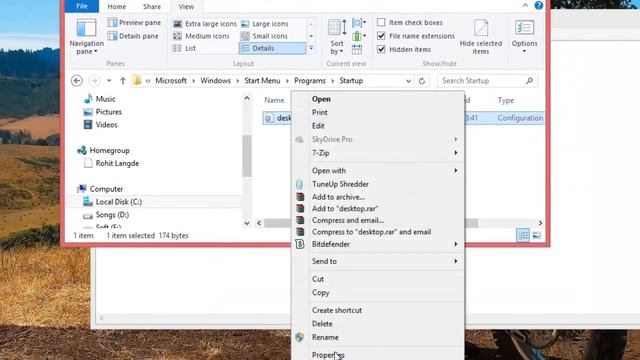The height and width of the screenshot is (360, 640).
Task: Open recent locations dropdown arrow
Action: point(109,81)
